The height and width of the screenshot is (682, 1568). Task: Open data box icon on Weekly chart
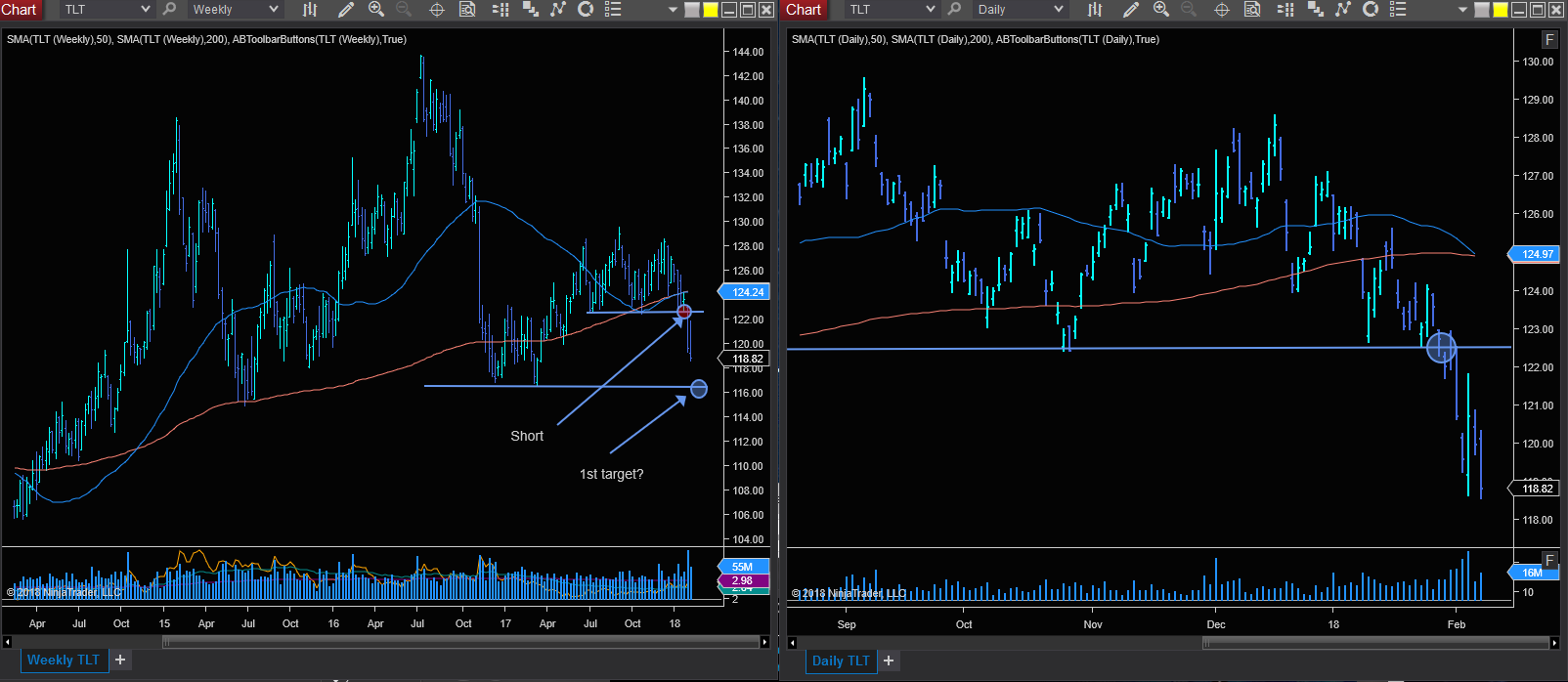[467, 10]
